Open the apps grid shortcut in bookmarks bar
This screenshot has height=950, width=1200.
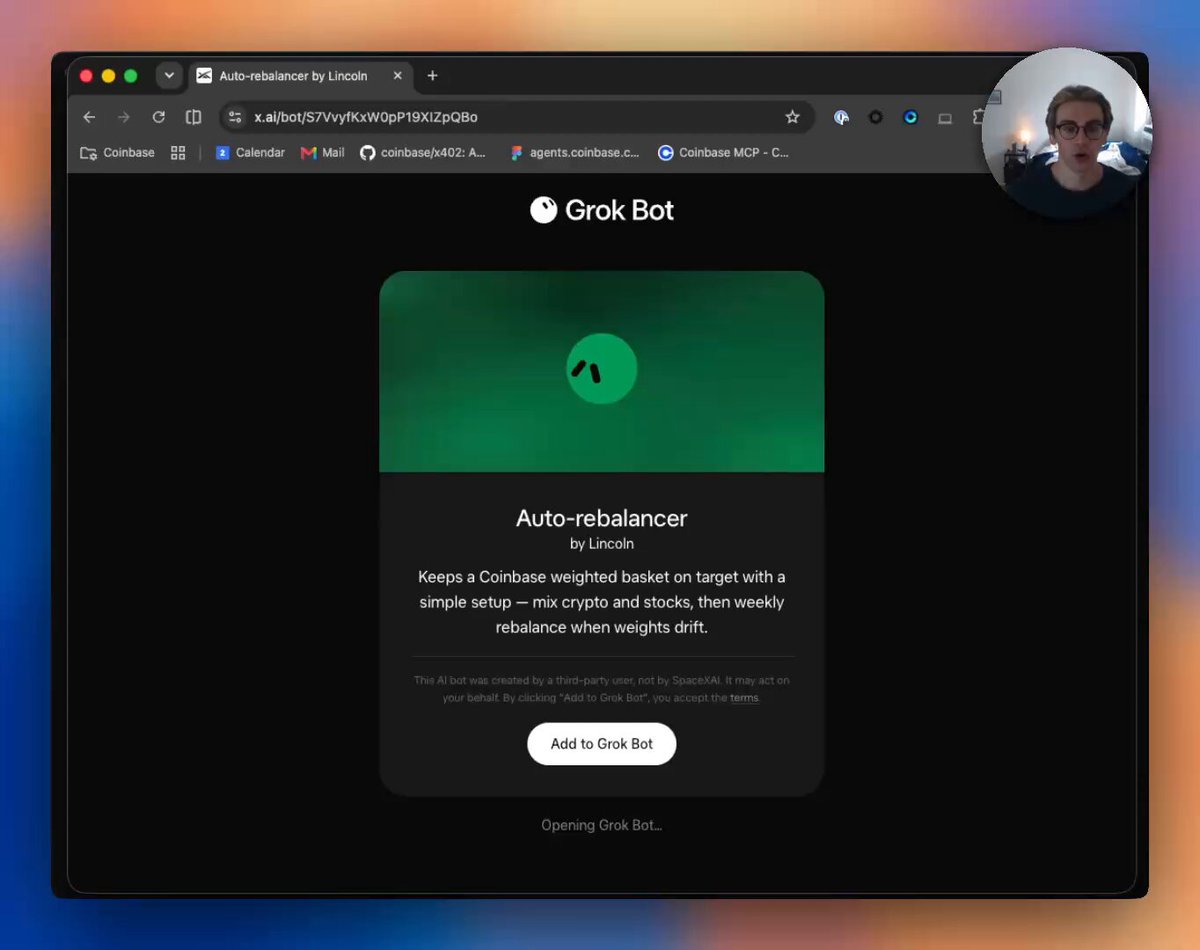click(178, 153)
